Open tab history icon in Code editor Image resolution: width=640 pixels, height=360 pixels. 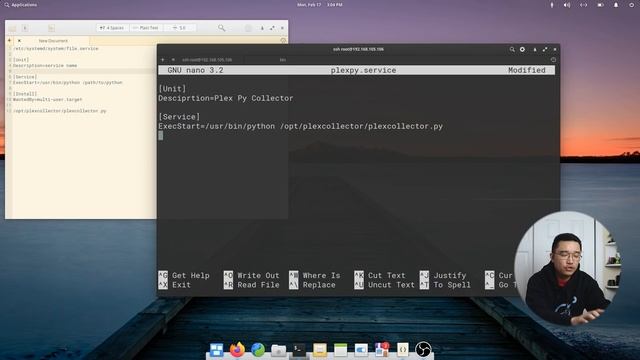click(x=283, y=40)
